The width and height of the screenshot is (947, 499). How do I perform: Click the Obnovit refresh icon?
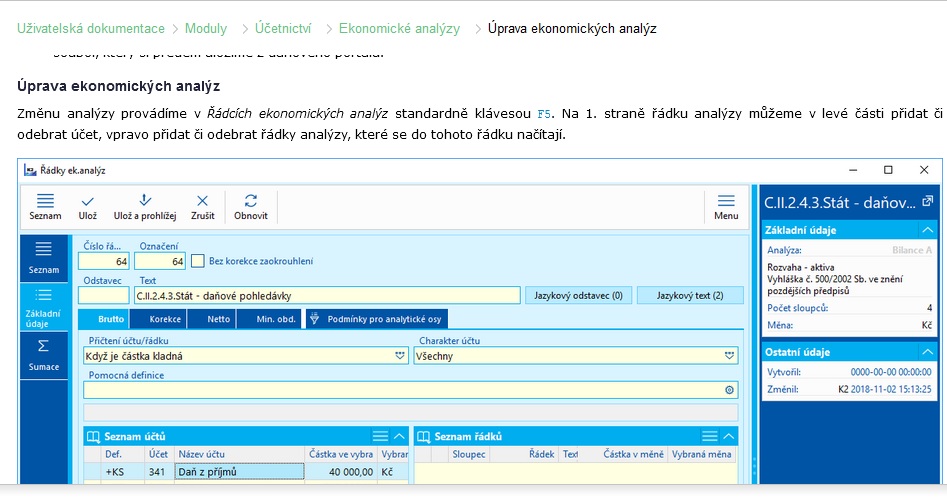pos(251,207)
